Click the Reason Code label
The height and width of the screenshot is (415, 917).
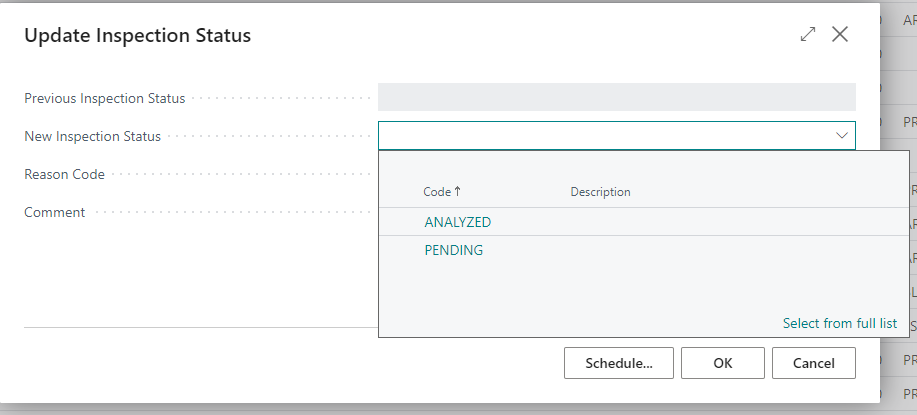coord(64,174)
